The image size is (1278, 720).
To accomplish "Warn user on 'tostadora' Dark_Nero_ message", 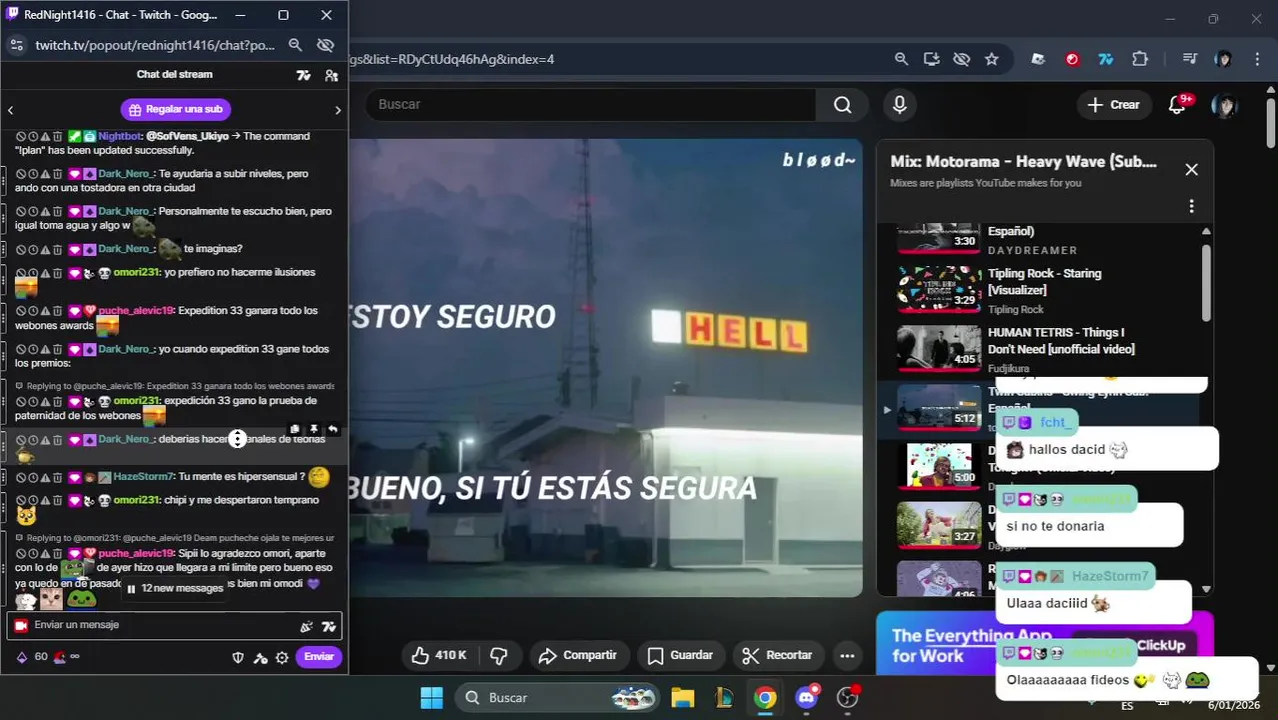I will [x=45, y=174].
